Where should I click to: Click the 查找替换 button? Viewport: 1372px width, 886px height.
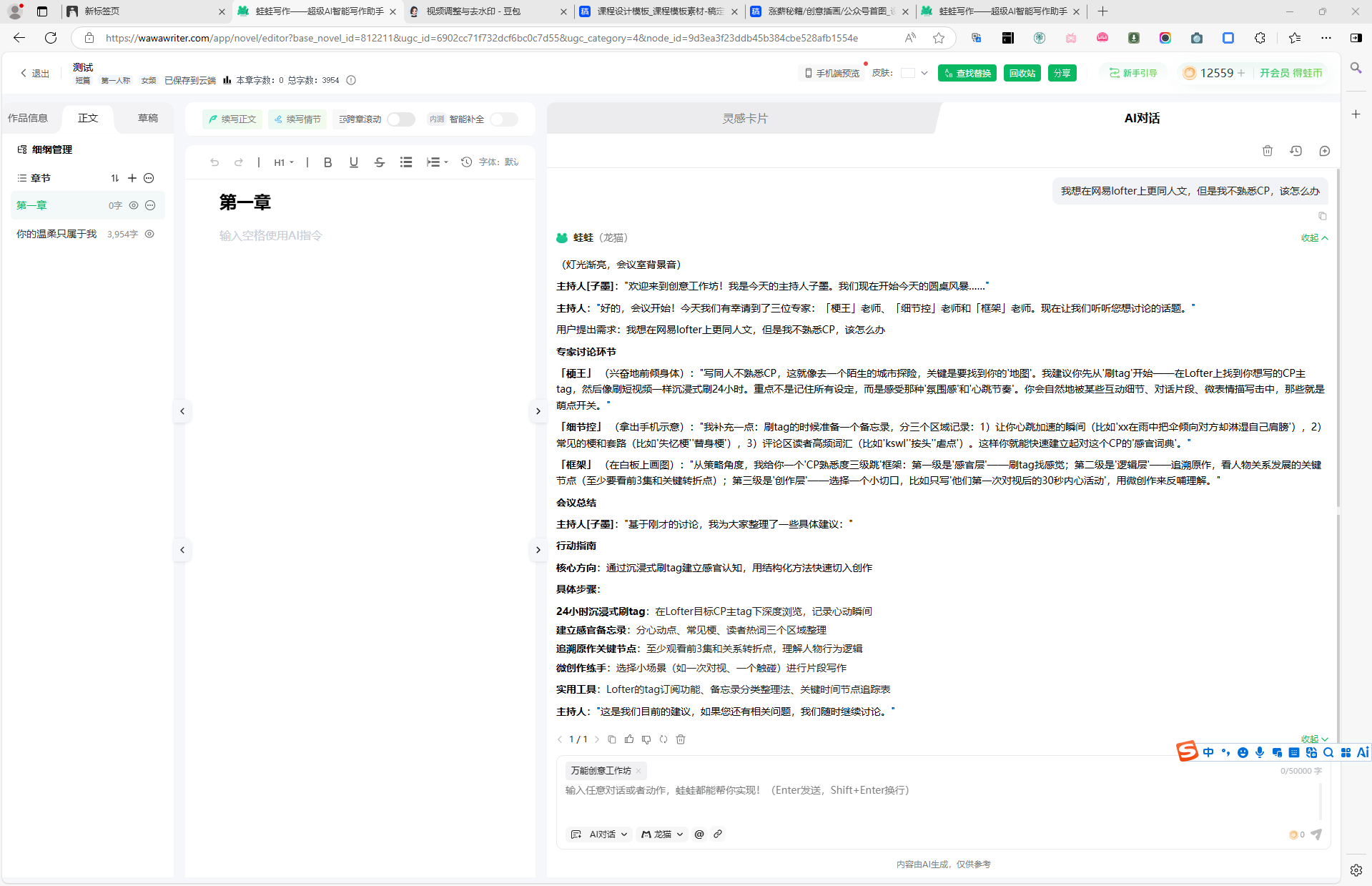[x=967, y=73]
